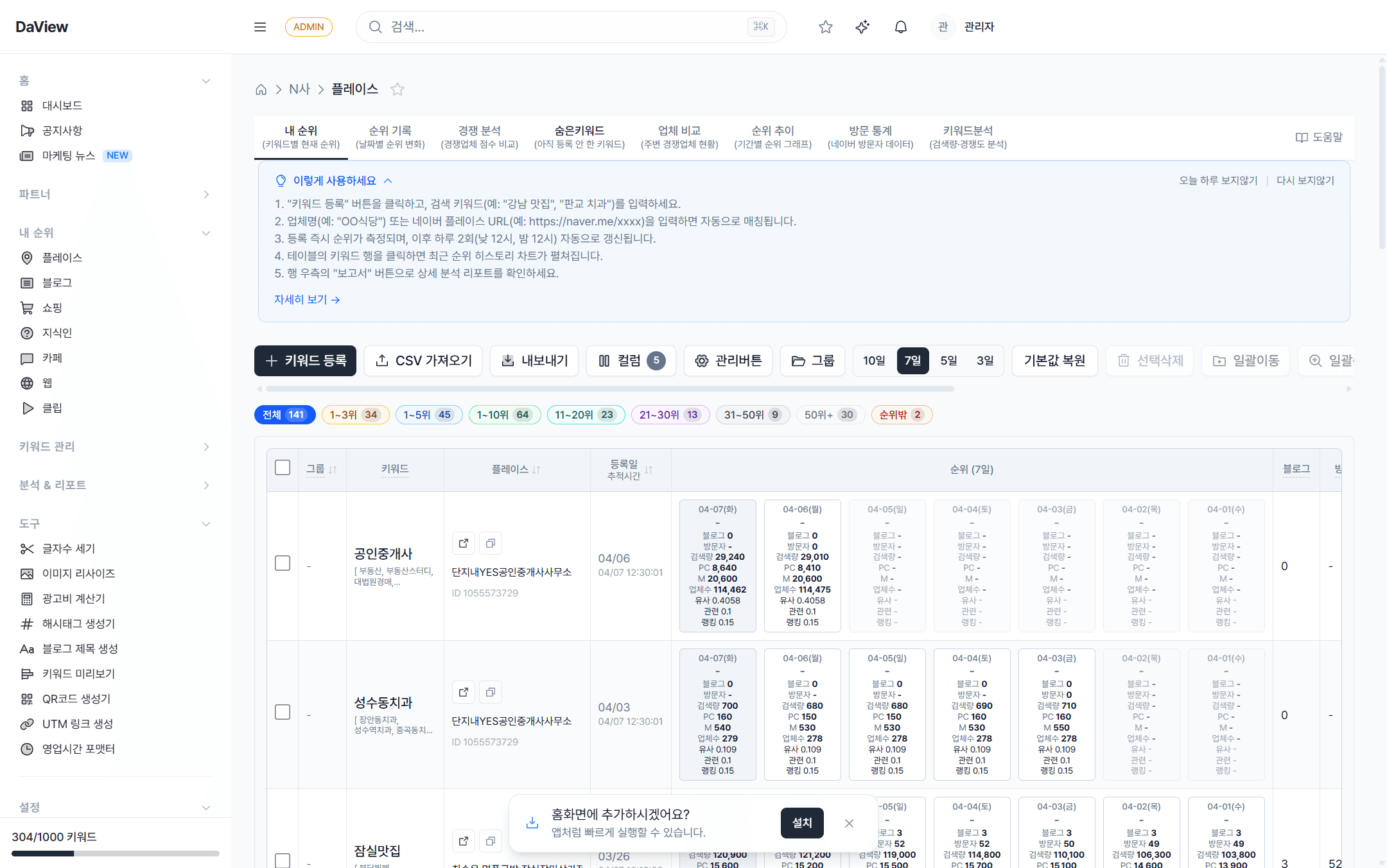The width and height of the screenshot is (1387, 868).
Task: Open the 영업시간 포맷터 tool
Action: (78, 749)
